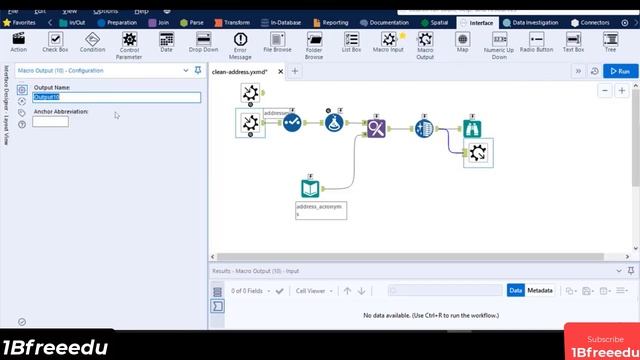Screen dimensions: 640x360
Task: Select the Drop Down tool
Action: 203,42
